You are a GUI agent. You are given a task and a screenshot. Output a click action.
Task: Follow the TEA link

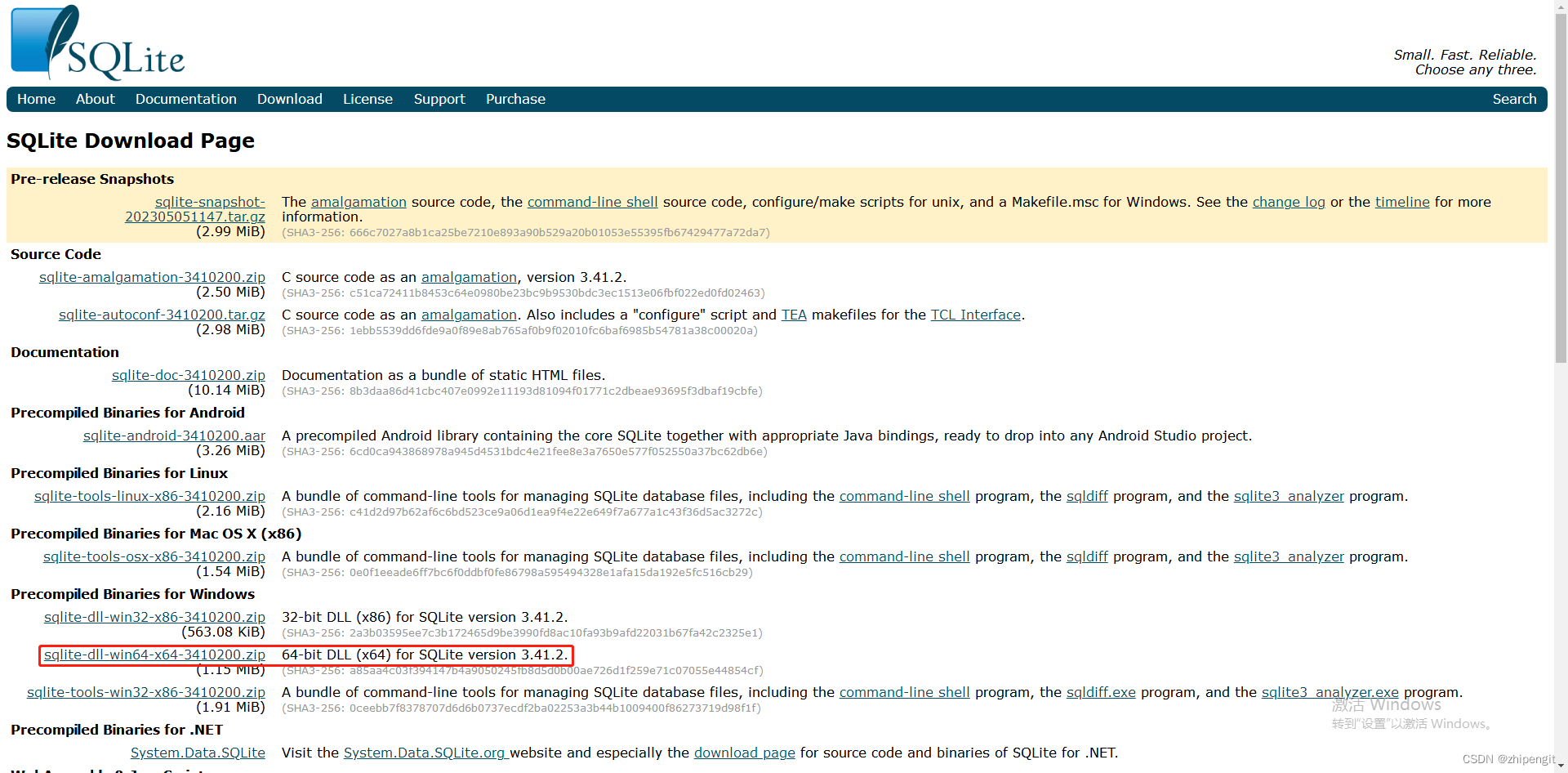coord(794,315)
